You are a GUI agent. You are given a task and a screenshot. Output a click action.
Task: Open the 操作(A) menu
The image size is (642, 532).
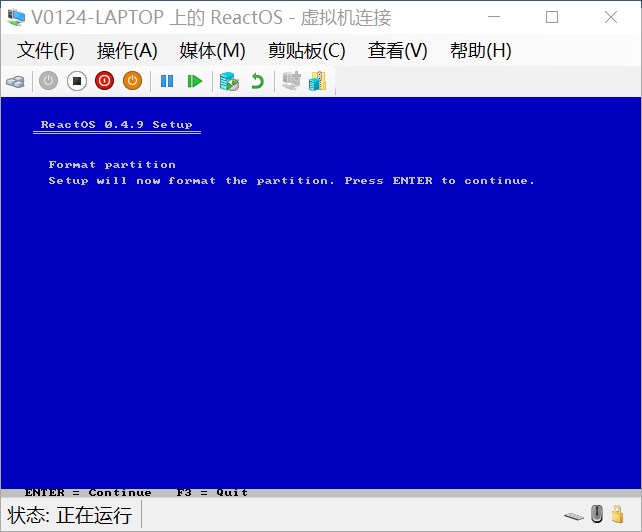click(127, 51)
